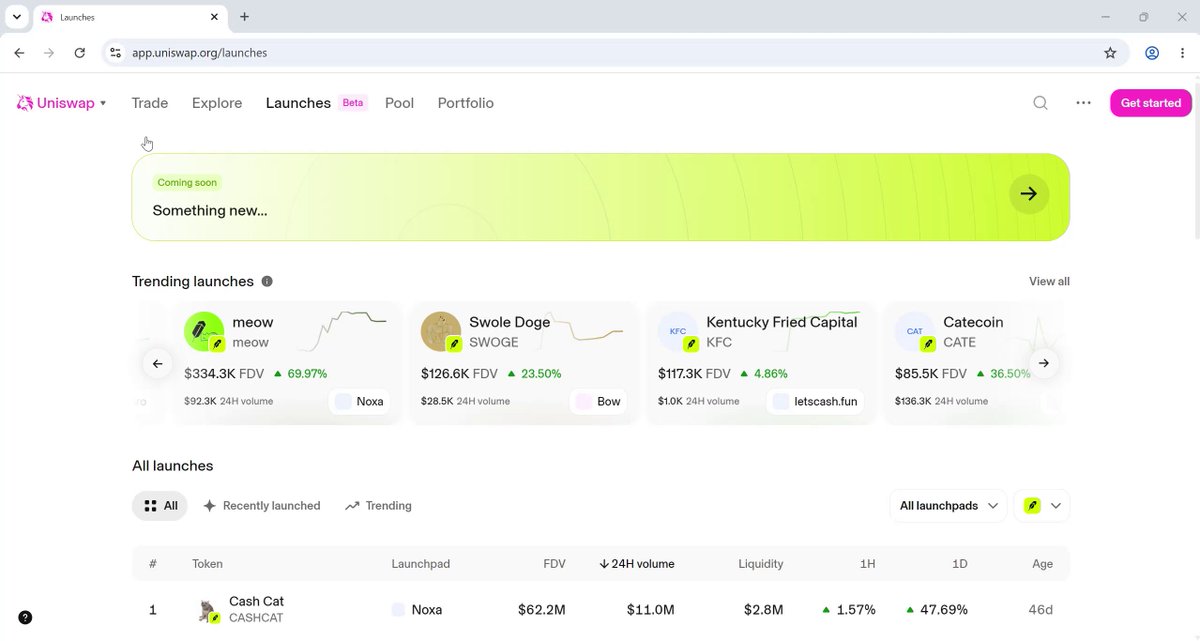This screenshot has height=641, width=1200.
Task: Open the meow token card
Action: pyautogui.click(x=288, y=362)
